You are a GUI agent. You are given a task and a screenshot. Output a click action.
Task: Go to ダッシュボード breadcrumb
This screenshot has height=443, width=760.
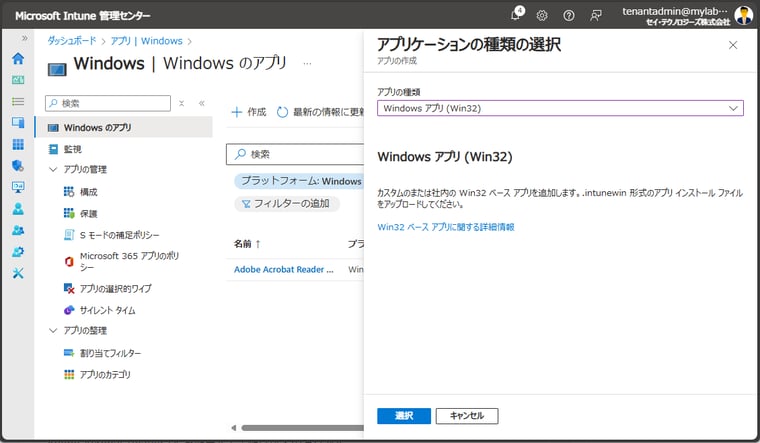(x=72, y=41)
